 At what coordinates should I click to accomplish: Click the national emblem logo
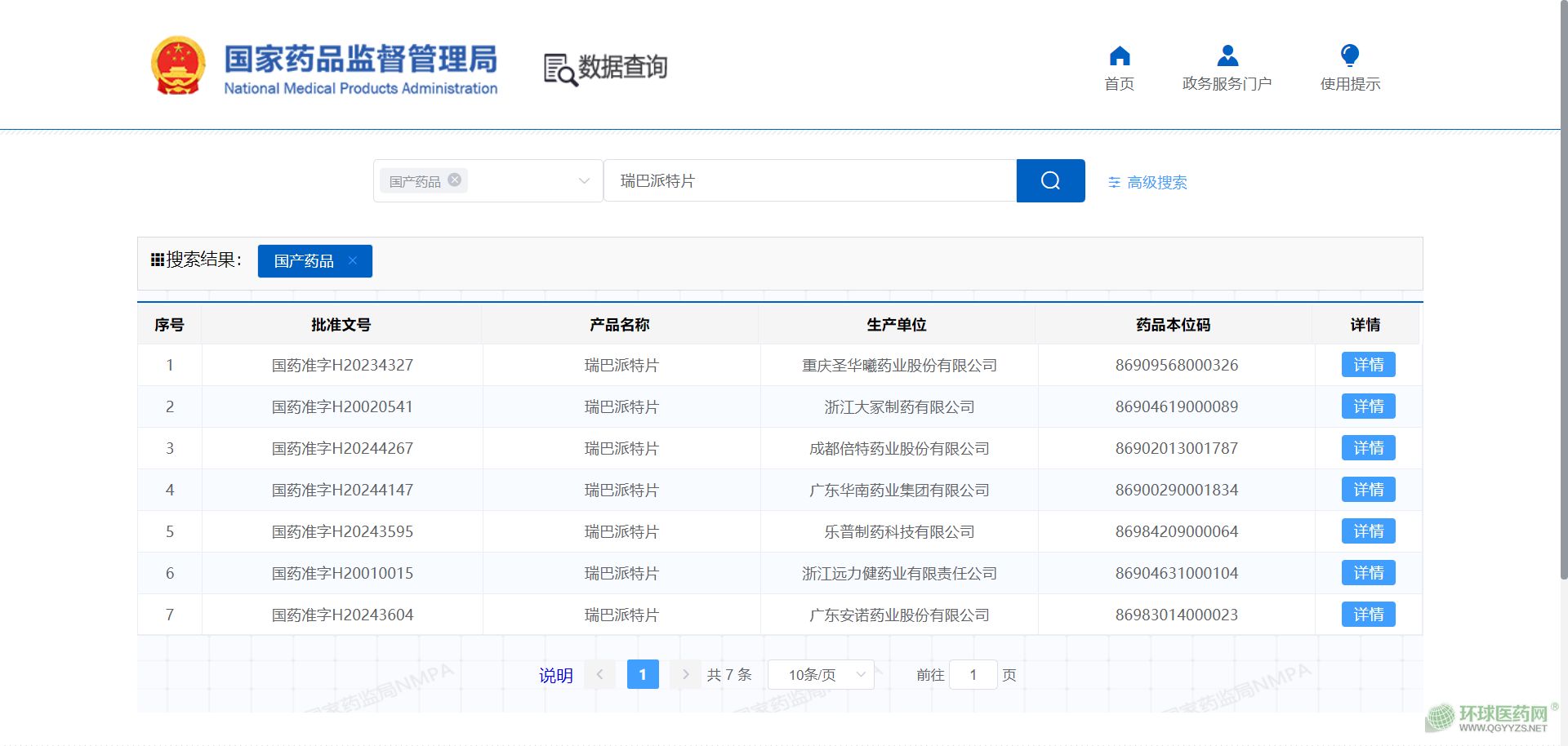pyautogui.click(x=178, y=65)
